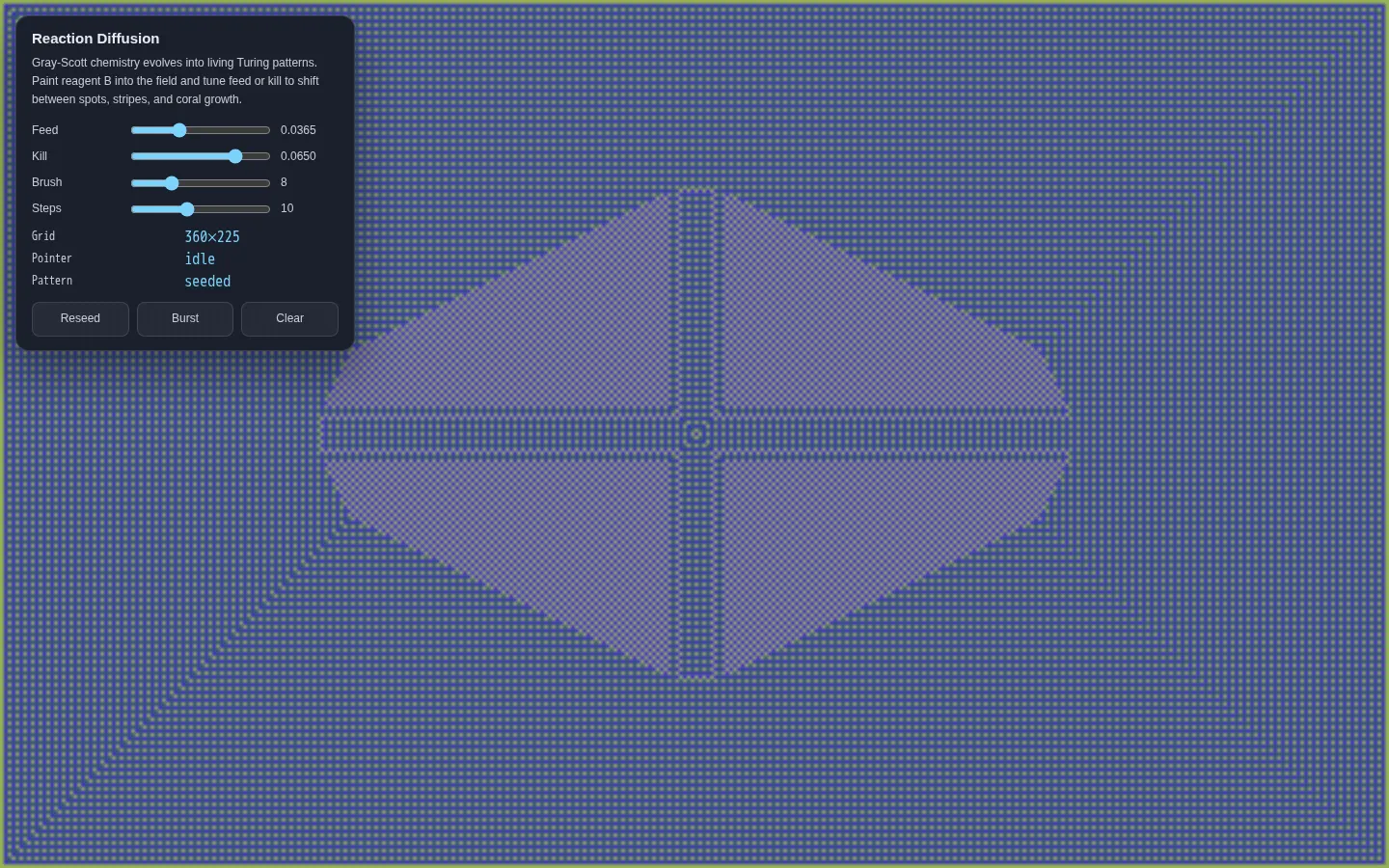The width and height of the screenshot is (1389, 868).
Task: Click the Steps label
Action: 46,208
